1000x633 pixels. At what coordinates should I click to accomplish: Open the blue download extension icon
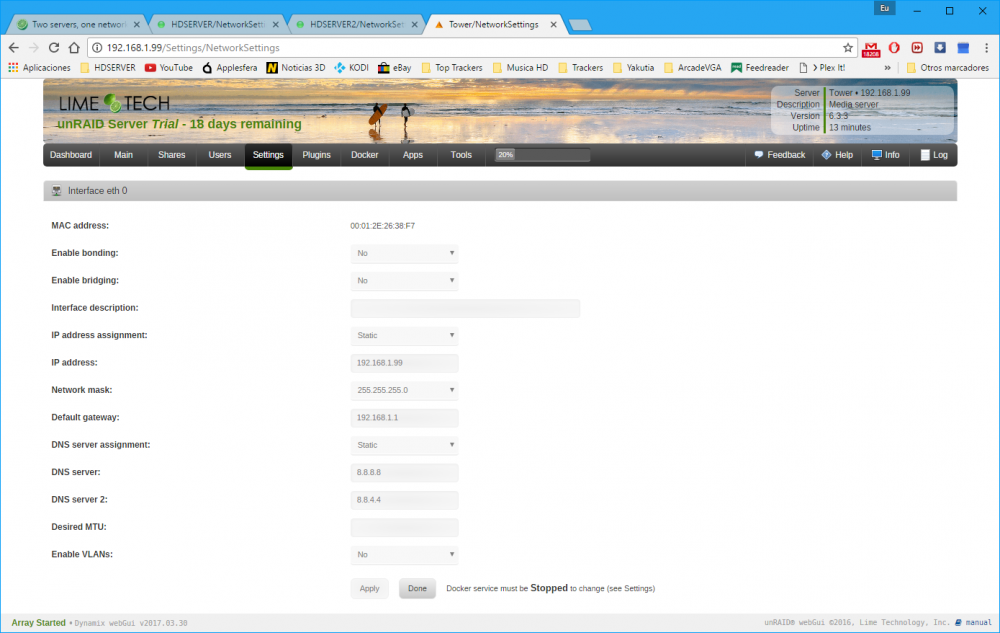940,48
